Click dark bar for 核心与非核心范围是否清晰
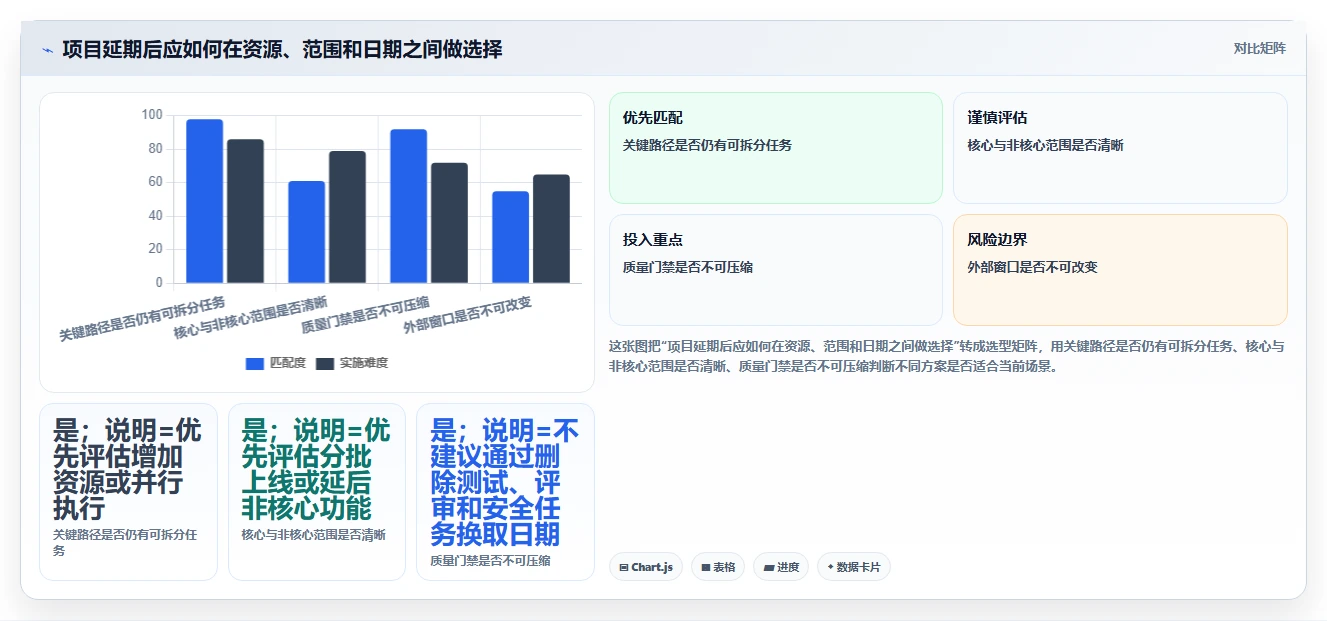 (x=347, y=217)
